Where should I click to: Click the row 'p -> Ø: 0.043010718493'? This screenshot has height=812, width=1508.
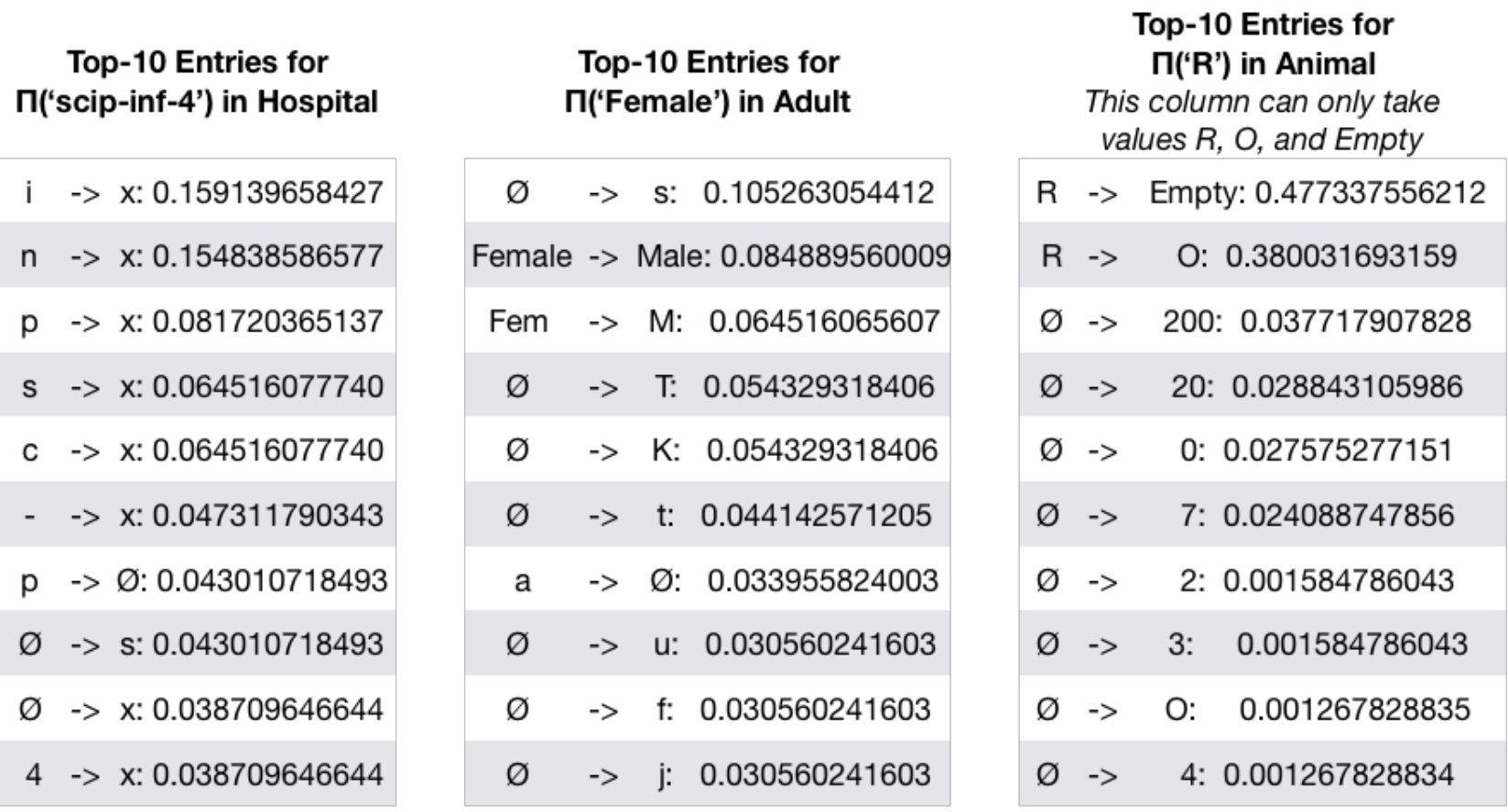(x=198, y=579)
